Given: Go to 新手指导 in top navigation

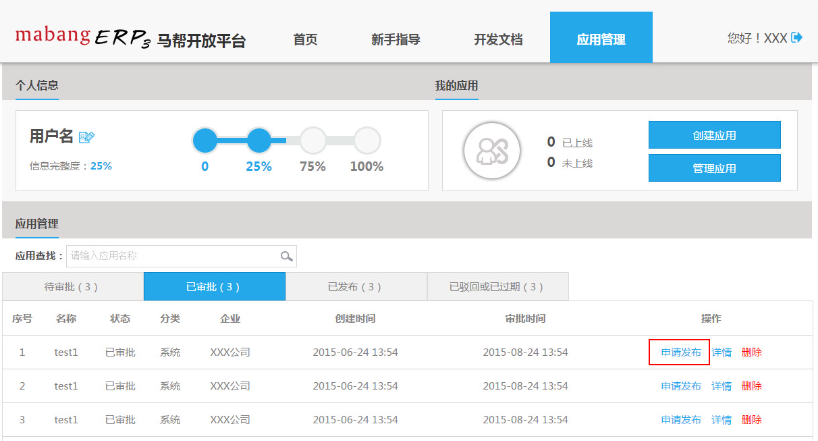Looking at the screenshot, I should 395,40.
